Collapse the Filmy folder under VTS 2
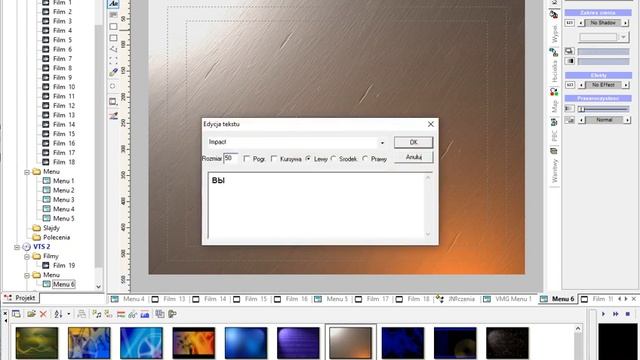The width and height of the screenshot is (640, 360). [x=27, y=256]
